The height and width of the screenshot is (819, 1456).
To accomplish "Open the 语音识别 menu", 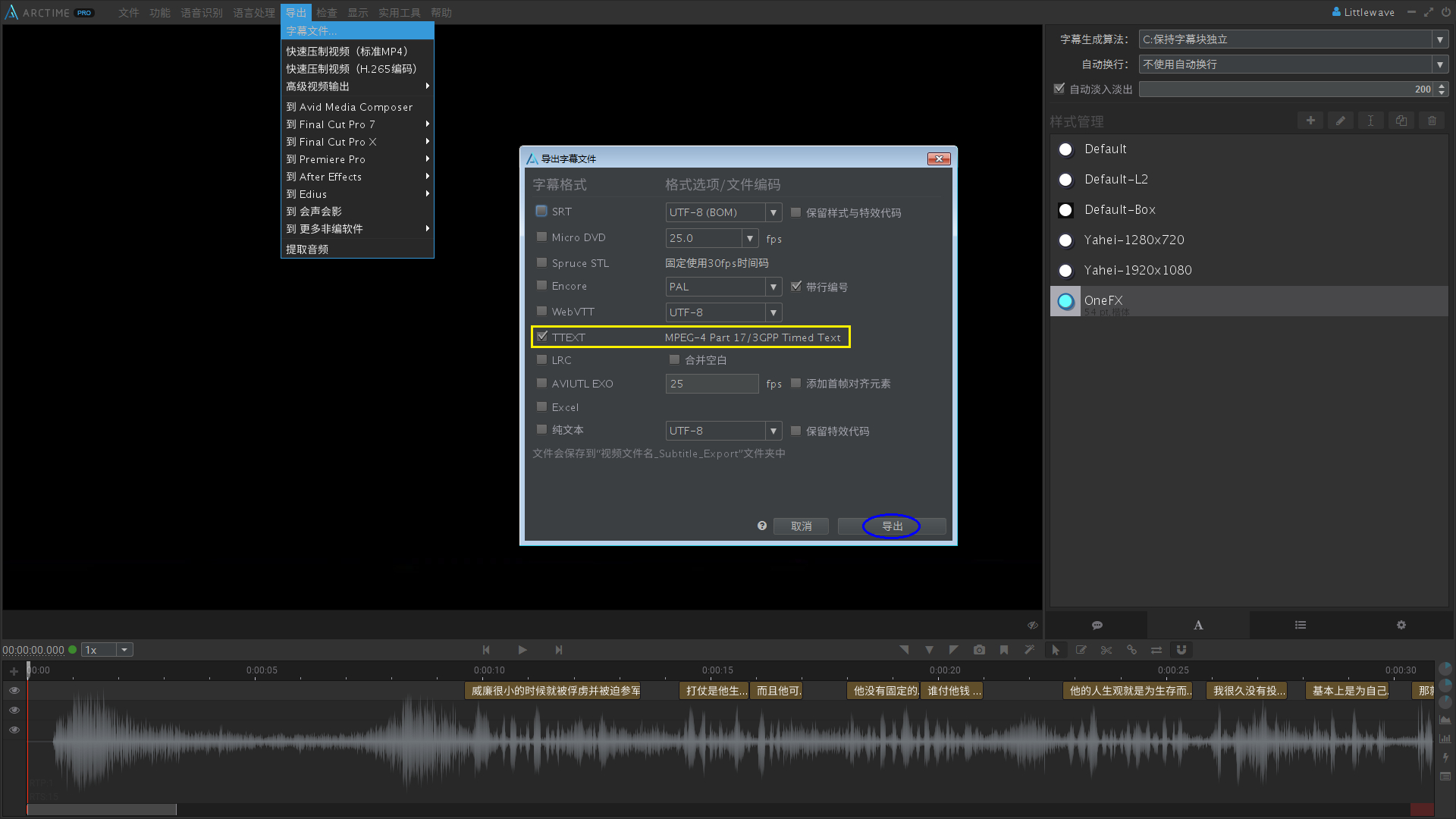I will point(202,13).
